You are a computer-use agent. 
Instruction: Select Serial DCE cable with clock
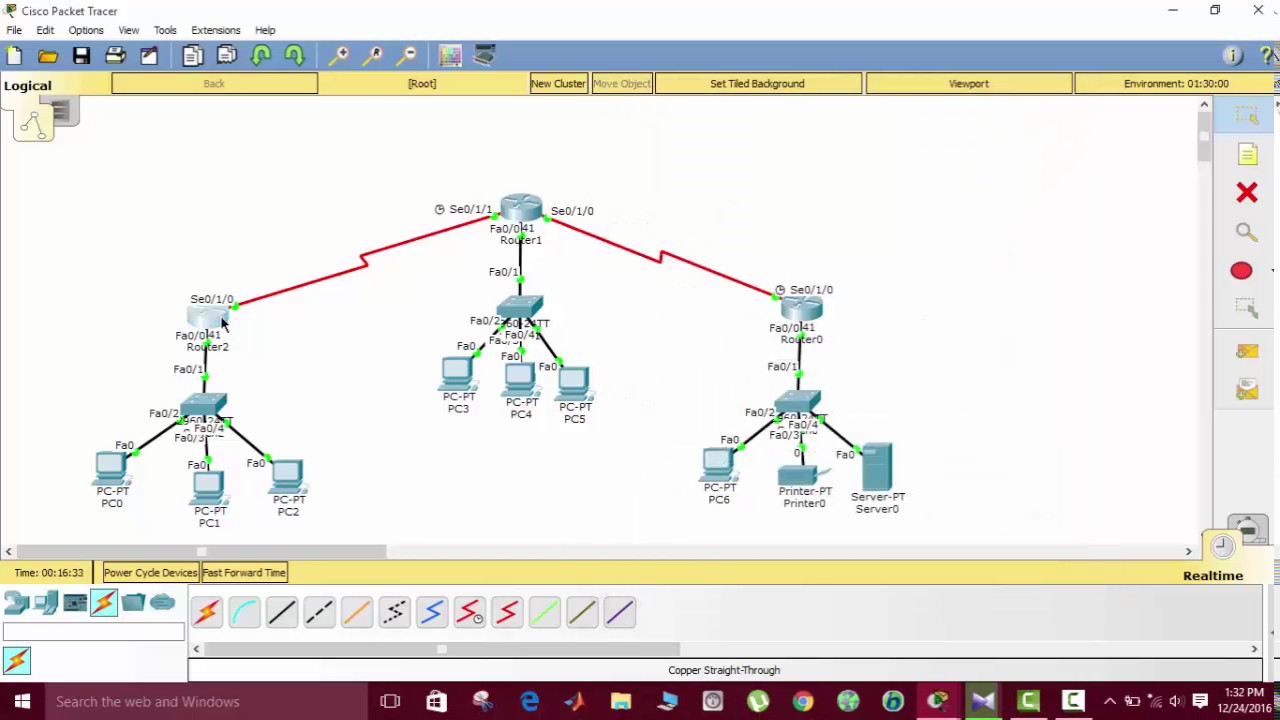coord(469,612)
